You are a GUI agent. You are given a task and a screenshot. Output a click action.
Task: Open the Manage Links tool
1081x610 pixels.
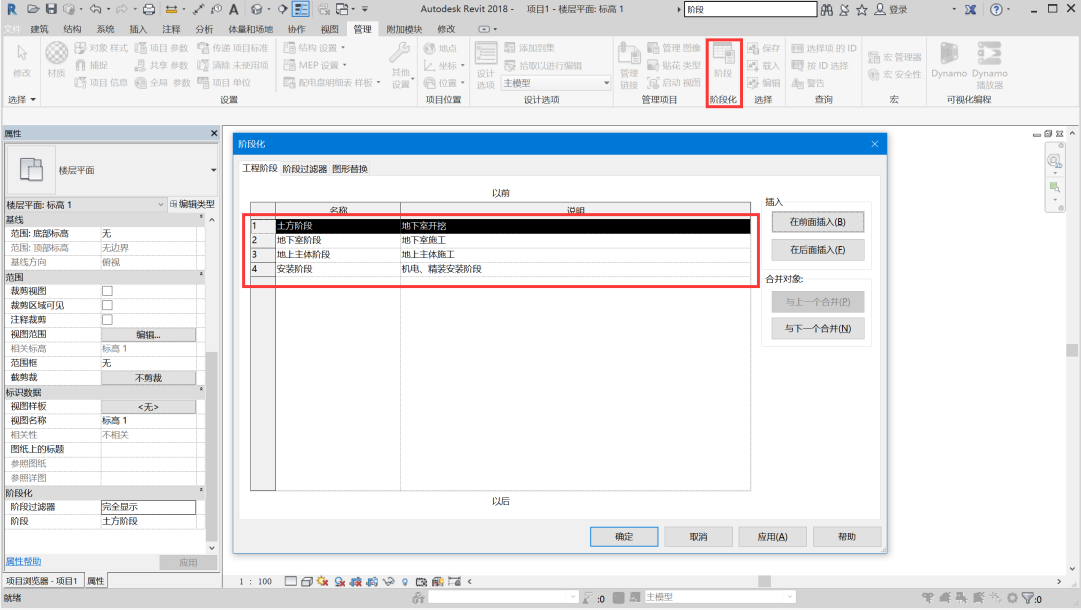point(629,65)
